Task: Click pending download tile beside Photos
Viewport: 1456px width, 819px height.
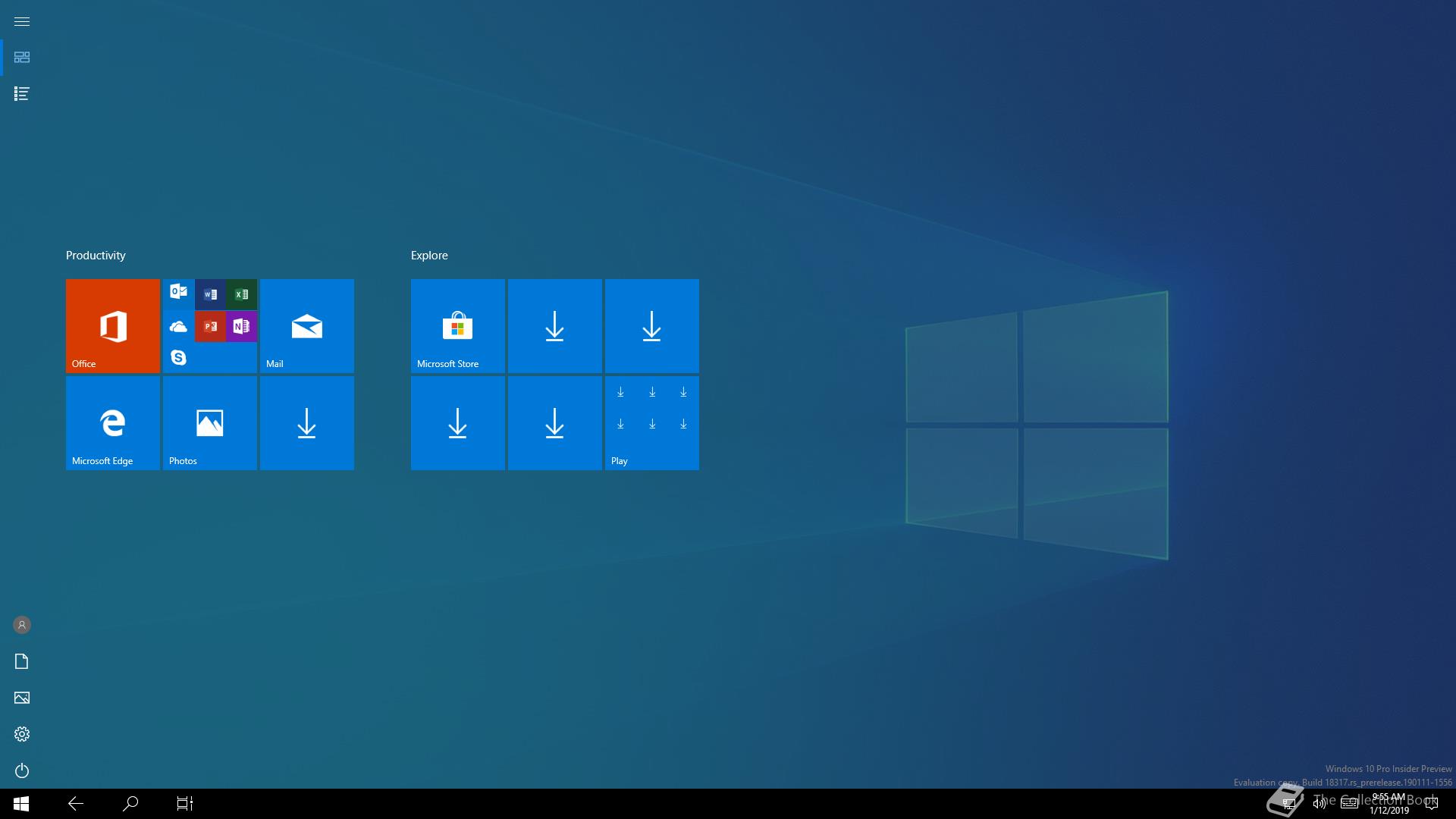Action: pyautogui.click(x=307, y=423)
